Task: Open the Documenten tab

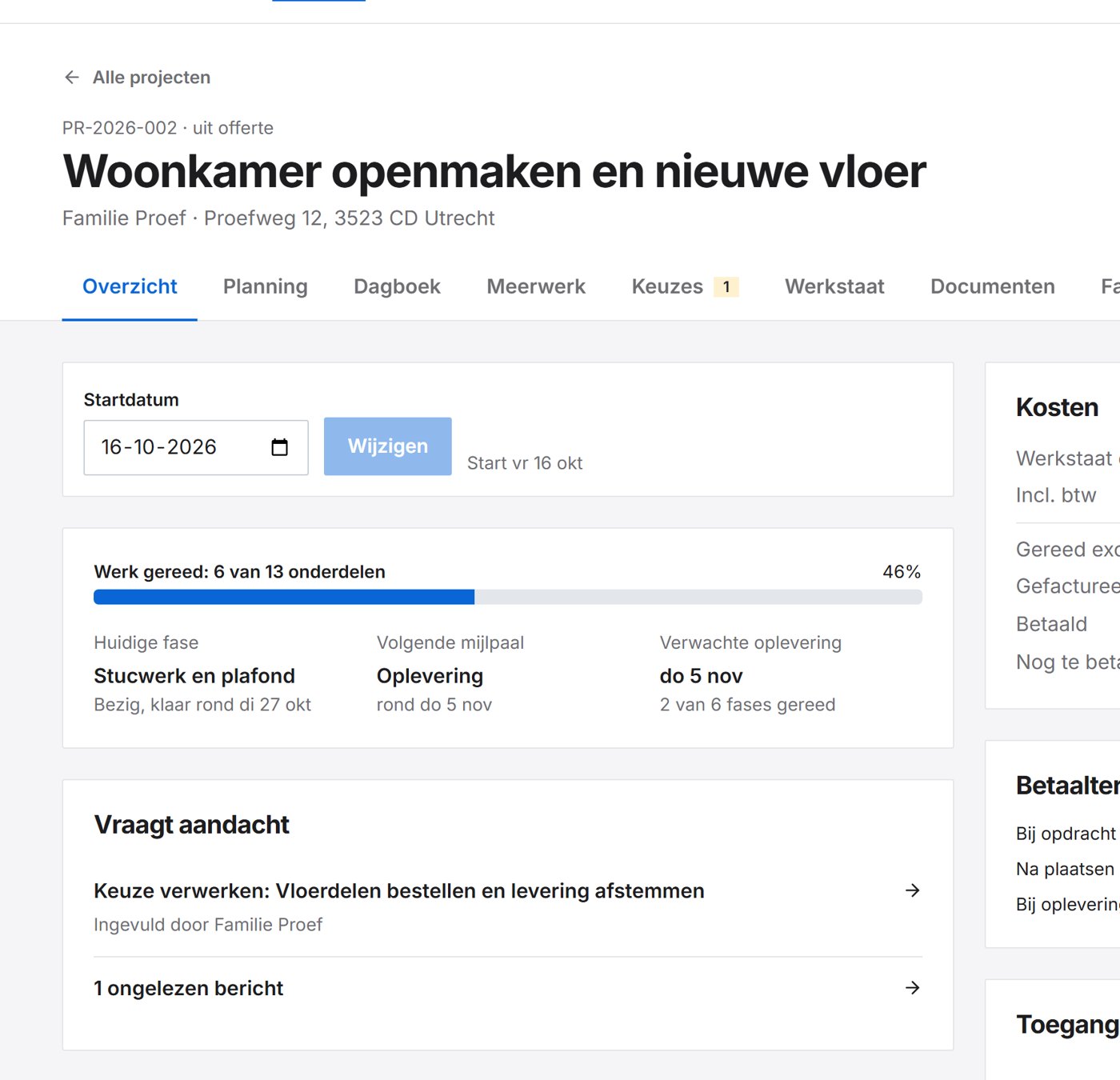Action: tap(993, 286)
